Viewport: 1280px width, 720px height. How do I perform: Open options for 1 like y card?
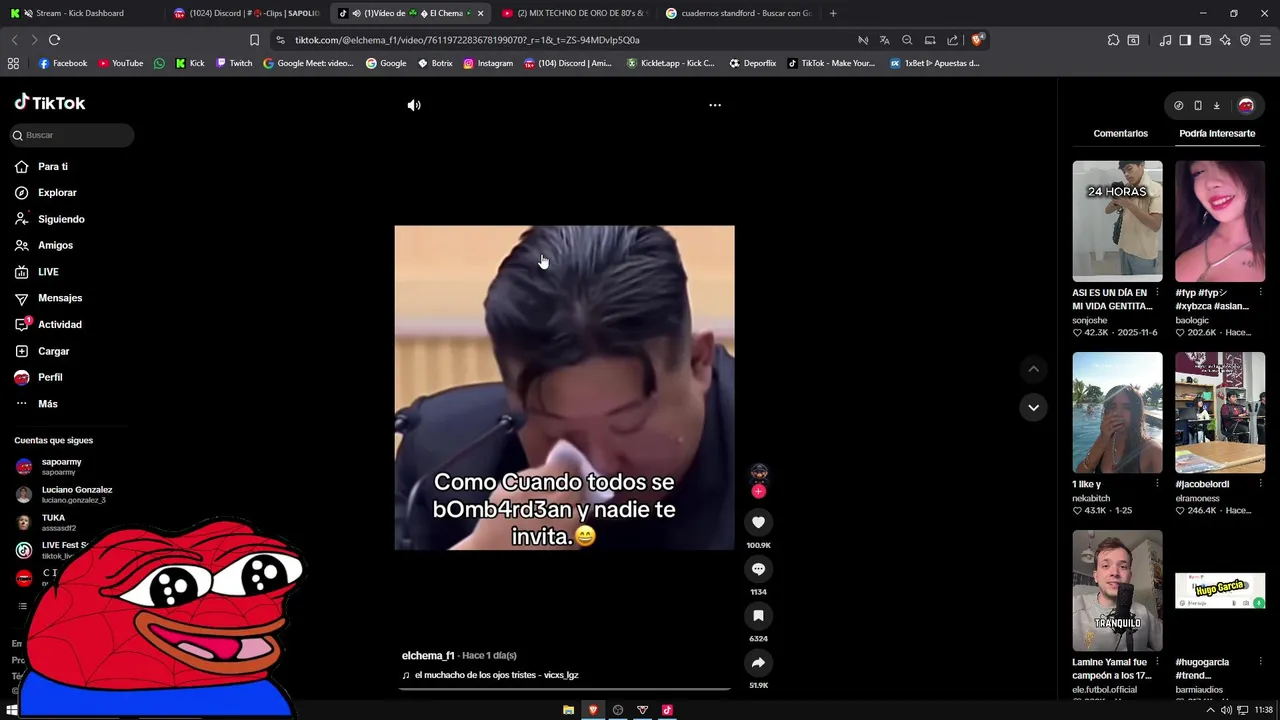point(1157,484)
